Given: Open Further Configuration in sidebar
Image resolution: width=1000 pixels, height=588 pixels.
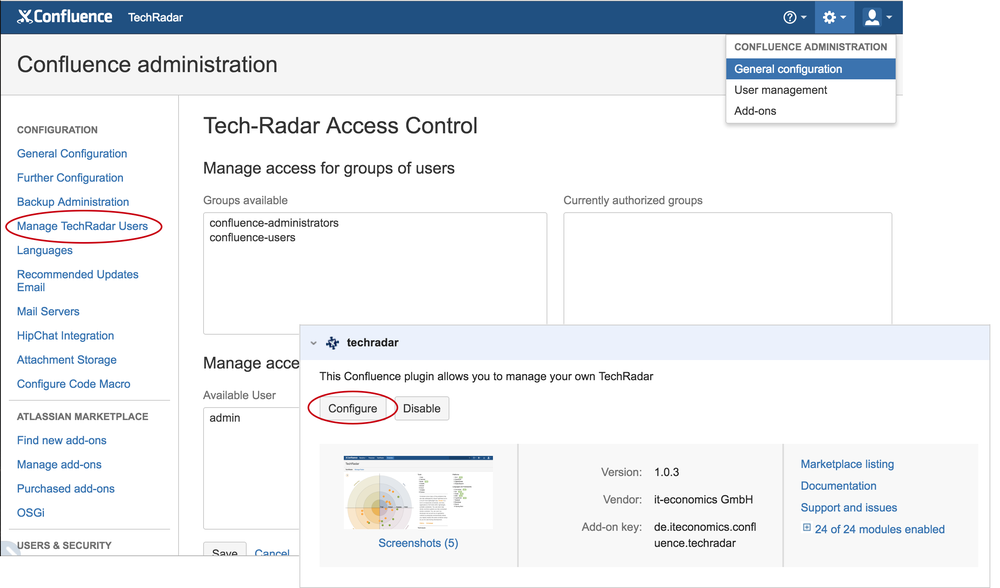Looking at the screenshot, I should click(x=70, y=178).
